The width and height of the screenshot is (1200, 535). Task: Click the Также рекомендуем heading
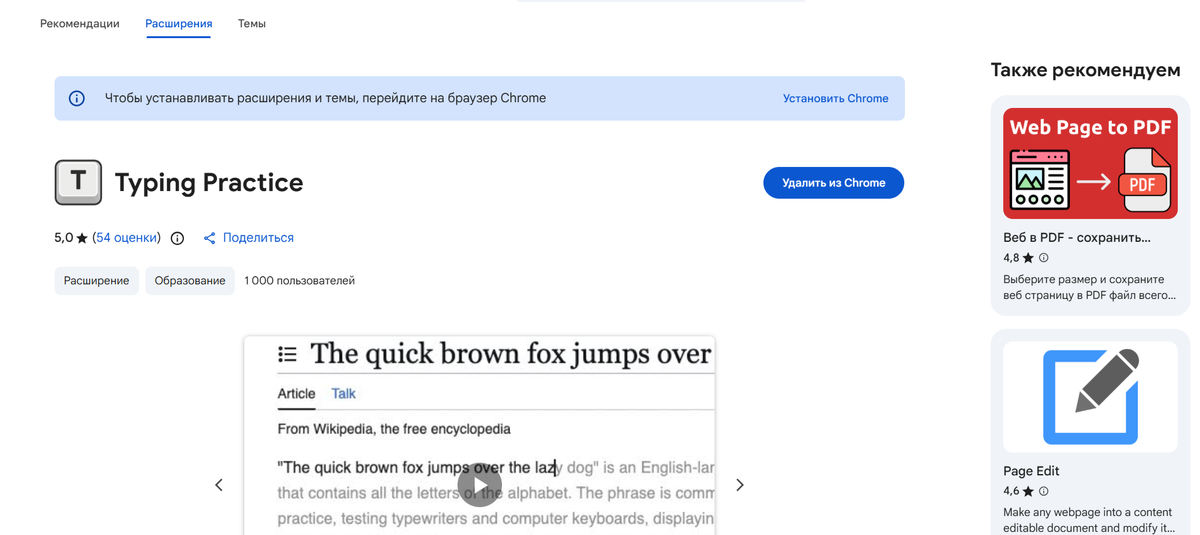click(1085, 70)
